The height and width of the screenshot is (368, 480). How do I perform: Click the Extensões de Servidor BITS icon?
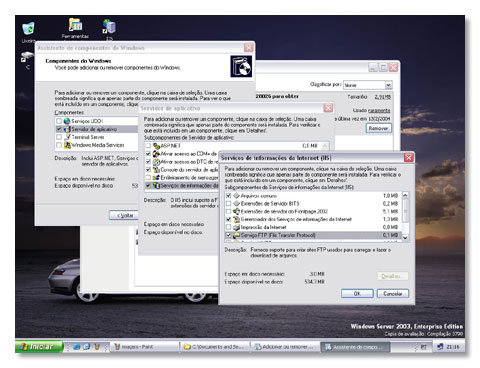(x=236, y=203)
